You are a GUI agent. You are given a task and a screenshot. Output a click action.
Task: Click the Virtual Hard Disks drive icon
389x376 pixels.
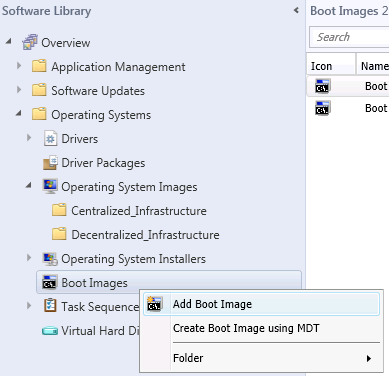50,331
